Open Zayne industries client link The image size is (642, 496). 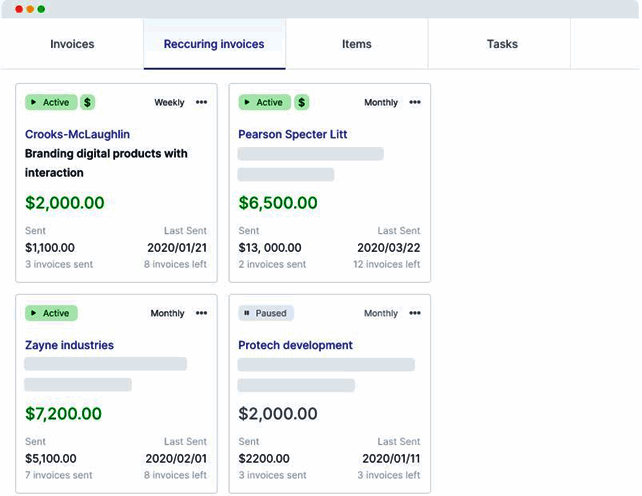[69, 345]
